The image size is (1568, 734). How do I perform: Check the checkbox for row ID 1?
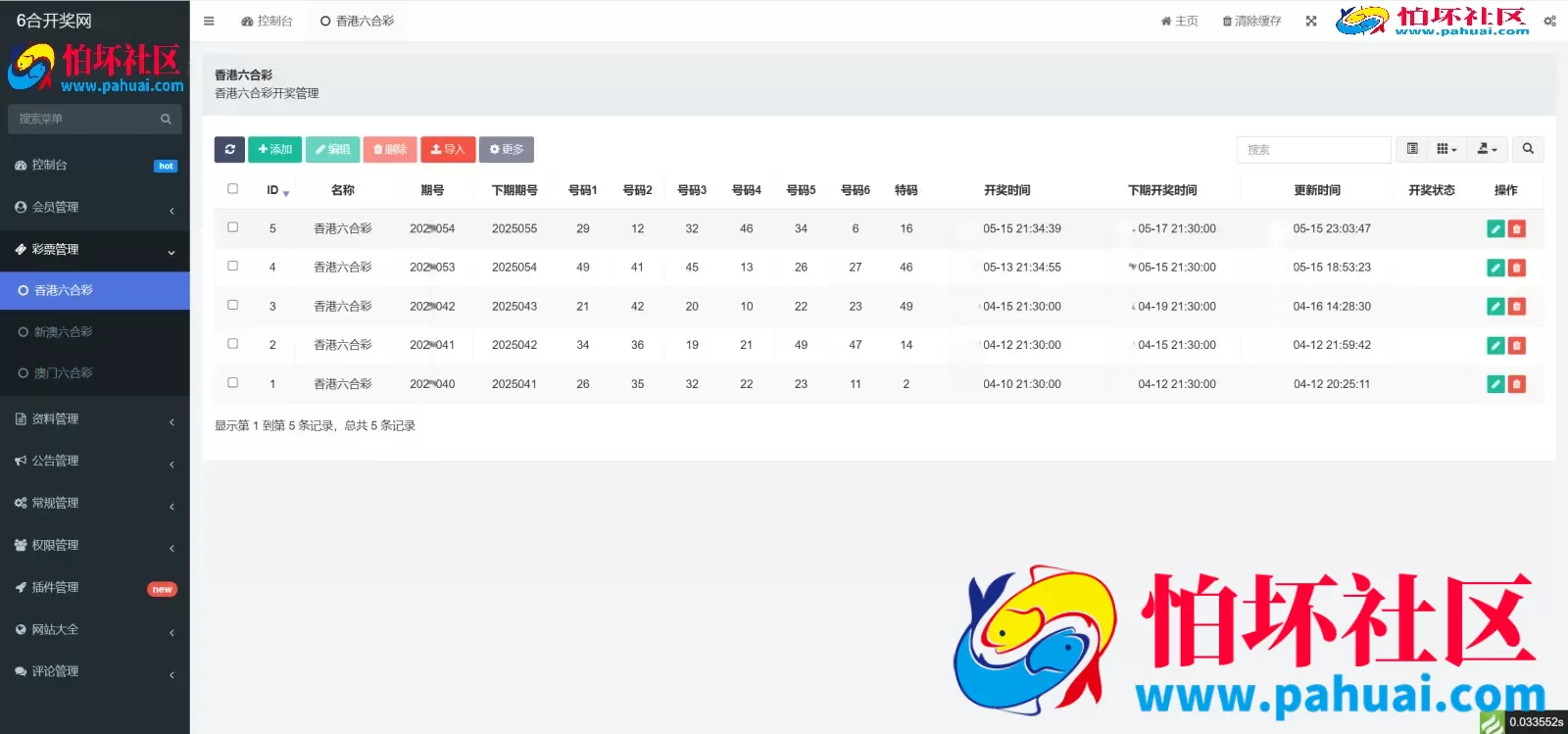[232, 382]
